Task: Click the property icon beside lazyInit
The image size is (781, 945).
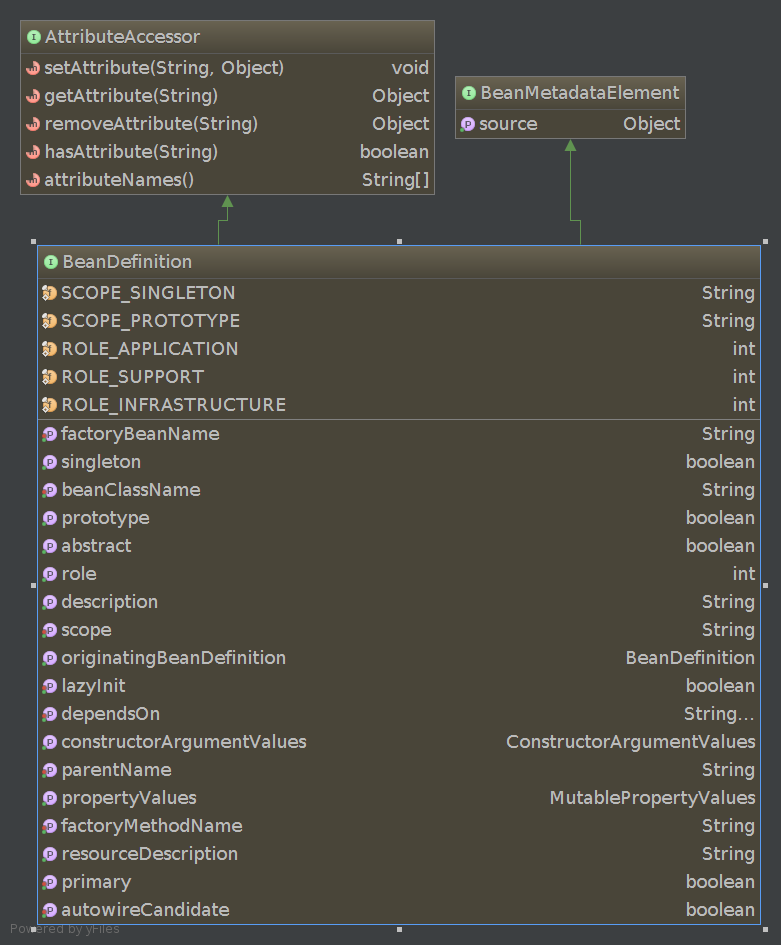Action: [49, 686]
